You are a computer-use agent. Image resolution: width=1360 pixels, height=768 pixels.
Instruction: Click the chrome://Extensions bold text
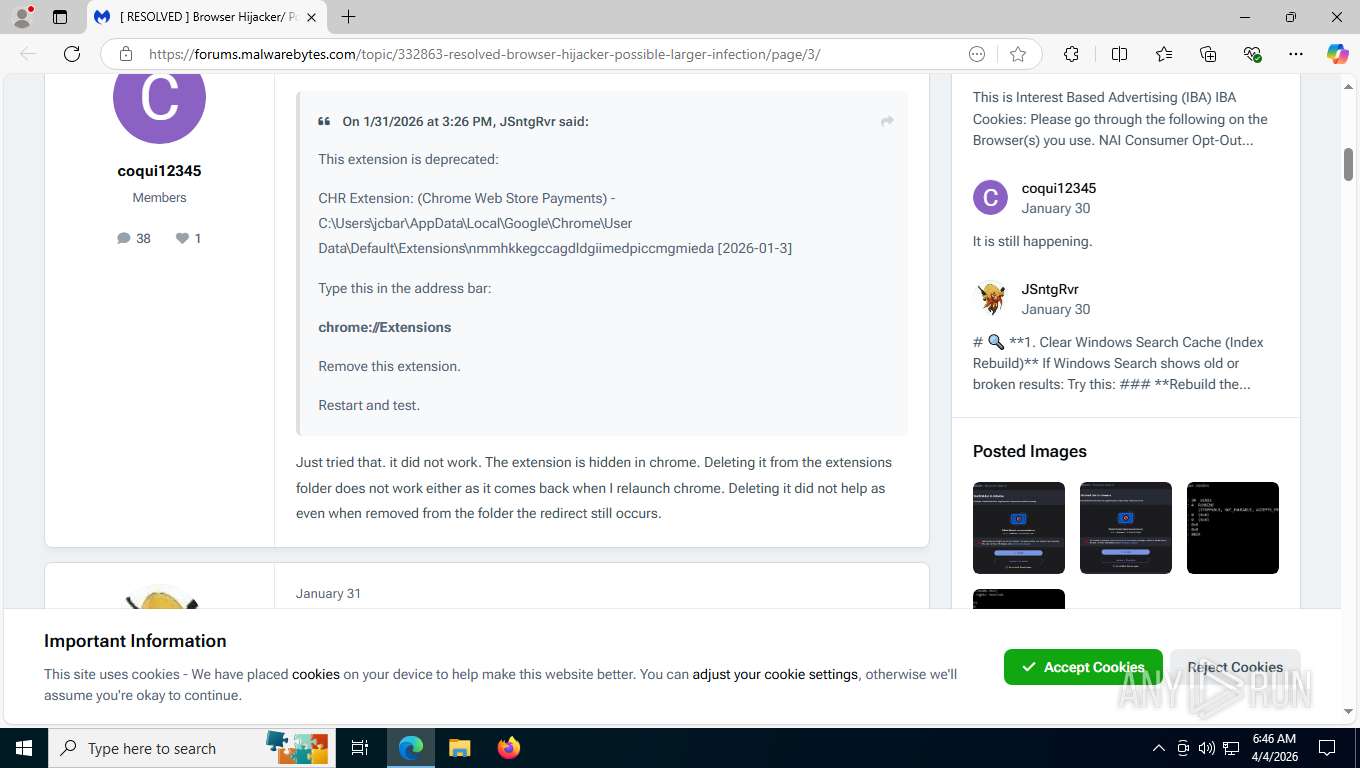click(385, 327)
